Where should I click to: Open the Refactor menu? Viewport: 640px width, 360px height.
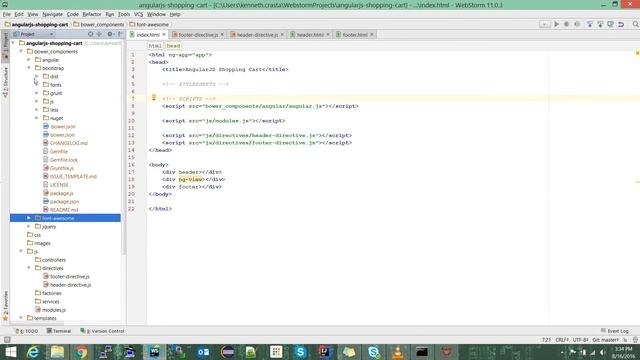[91, 14]
